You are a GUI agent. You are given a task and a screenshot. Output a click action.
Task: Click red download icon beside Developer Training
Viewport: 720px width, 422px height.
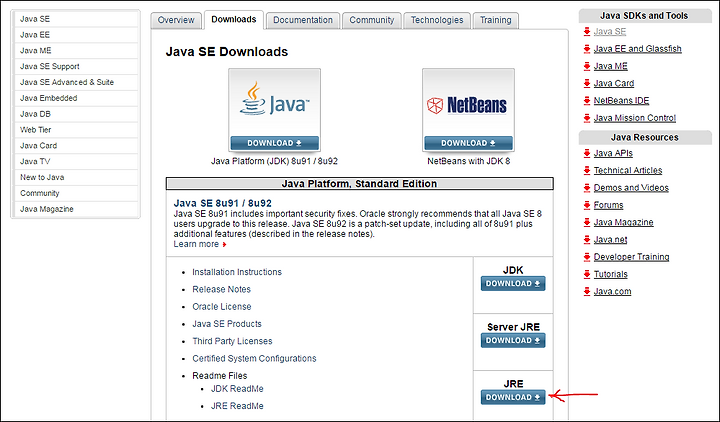click(x=586, y=257)
